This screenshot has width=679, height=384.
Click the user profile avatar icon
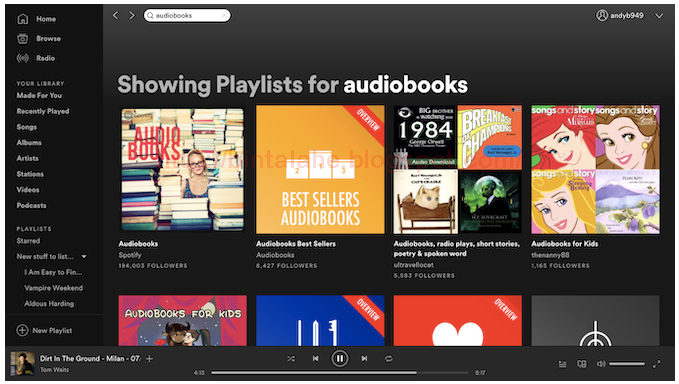coord(602,16)
